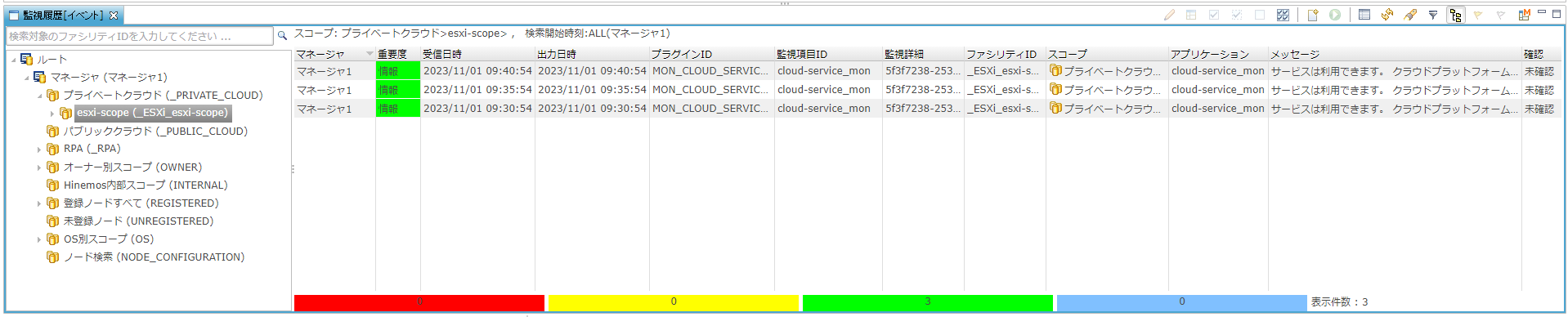This screenshot has height=317, width=1568.
Task: Click the yellow warning count bar
Action: tap(674, 302)
